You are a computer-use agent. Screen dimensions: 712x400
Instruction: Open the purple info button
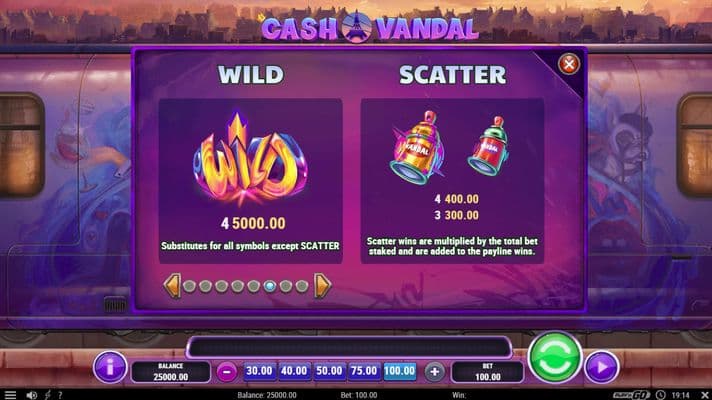(109, 367)
